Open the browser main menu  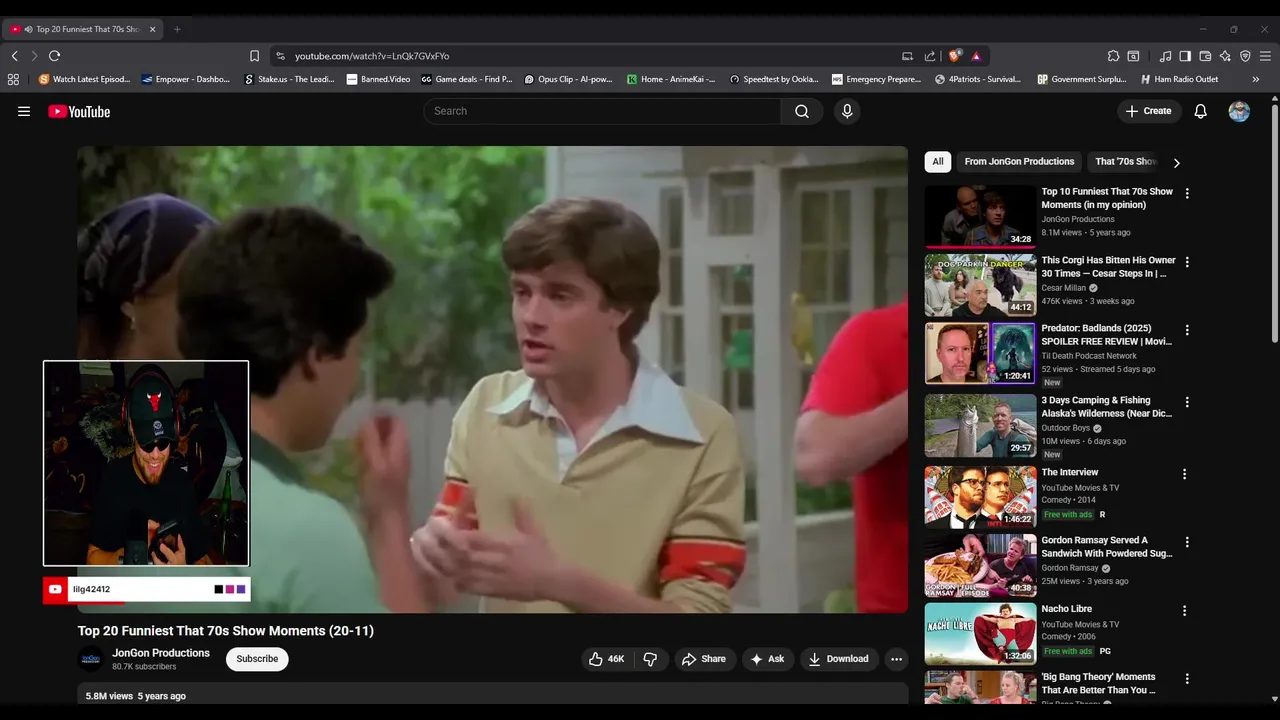point(1266,56)
